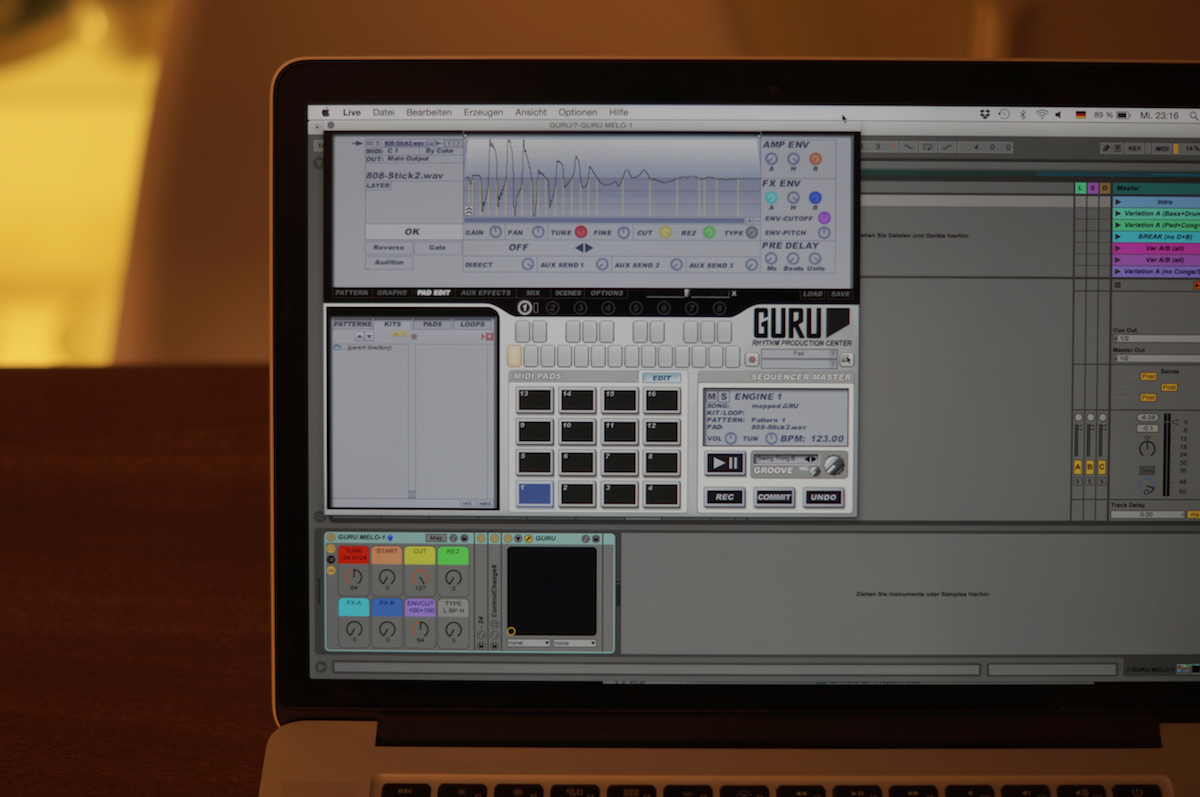
Task: Click the red record icon beside the Pad dropdown
Action: (x=751, y=359)
